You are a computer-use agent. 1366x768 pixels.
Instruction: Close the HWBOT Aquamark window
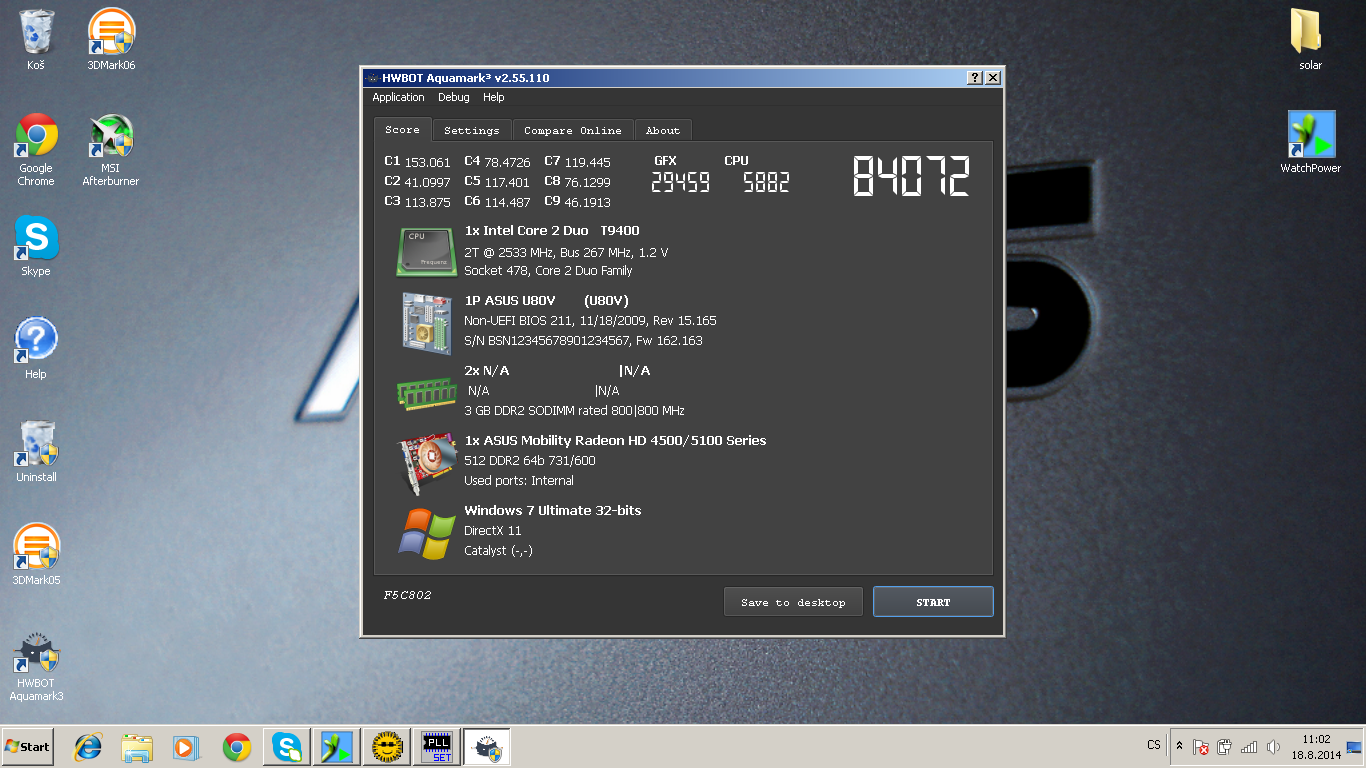click(x=993, y=78)
